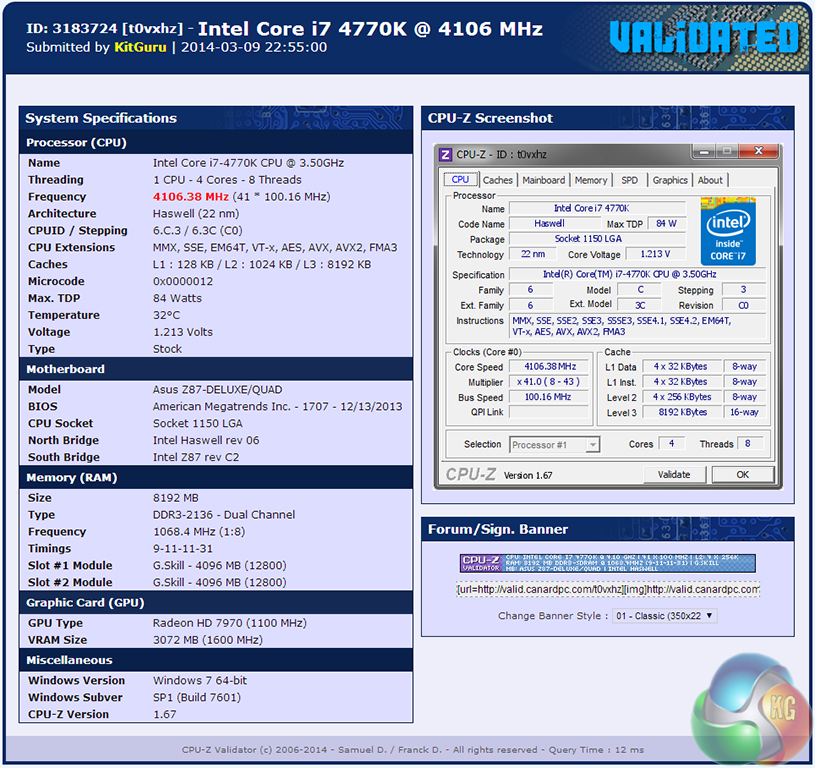Minimize the CPU-Z window
The width and height of the screenshot is (815, 768).
[704, 152]
